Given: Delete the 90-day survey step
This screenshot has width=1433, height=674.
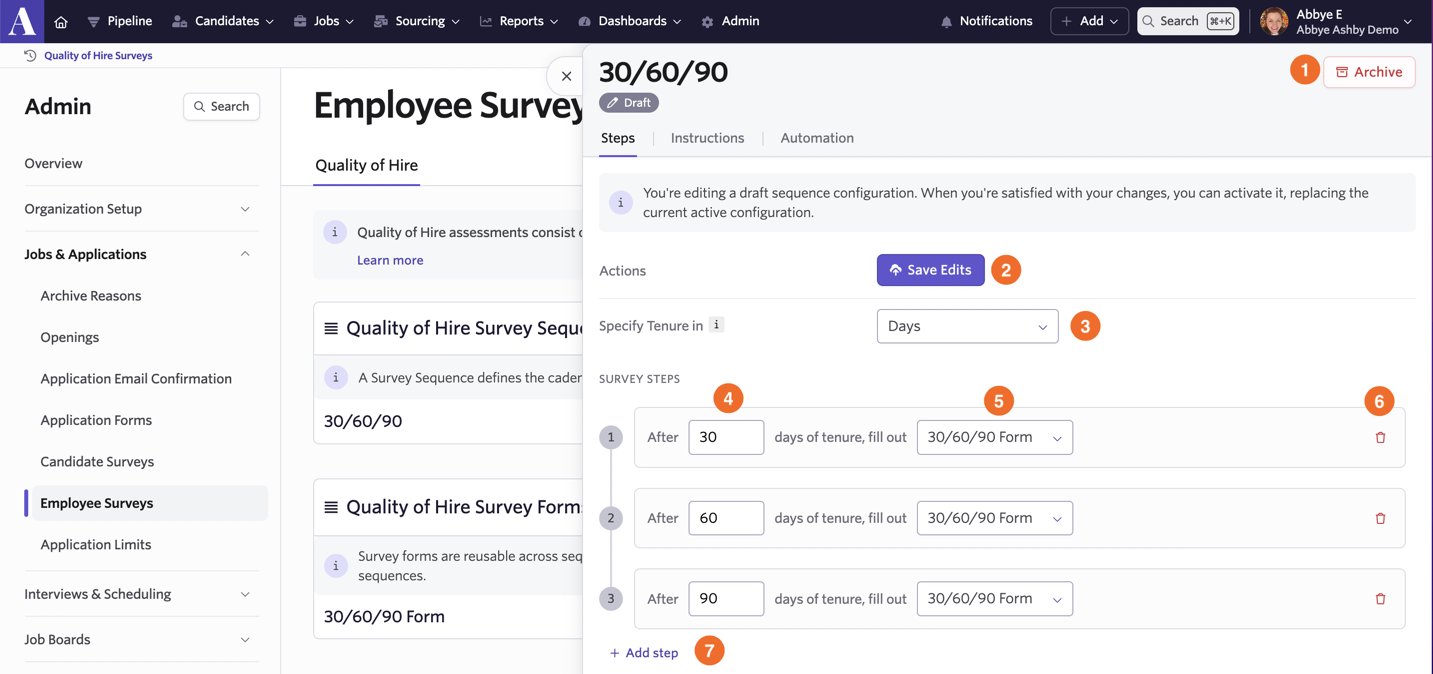Looking at the screenshot, I should pyautogui.click(x=1380, y=599).
